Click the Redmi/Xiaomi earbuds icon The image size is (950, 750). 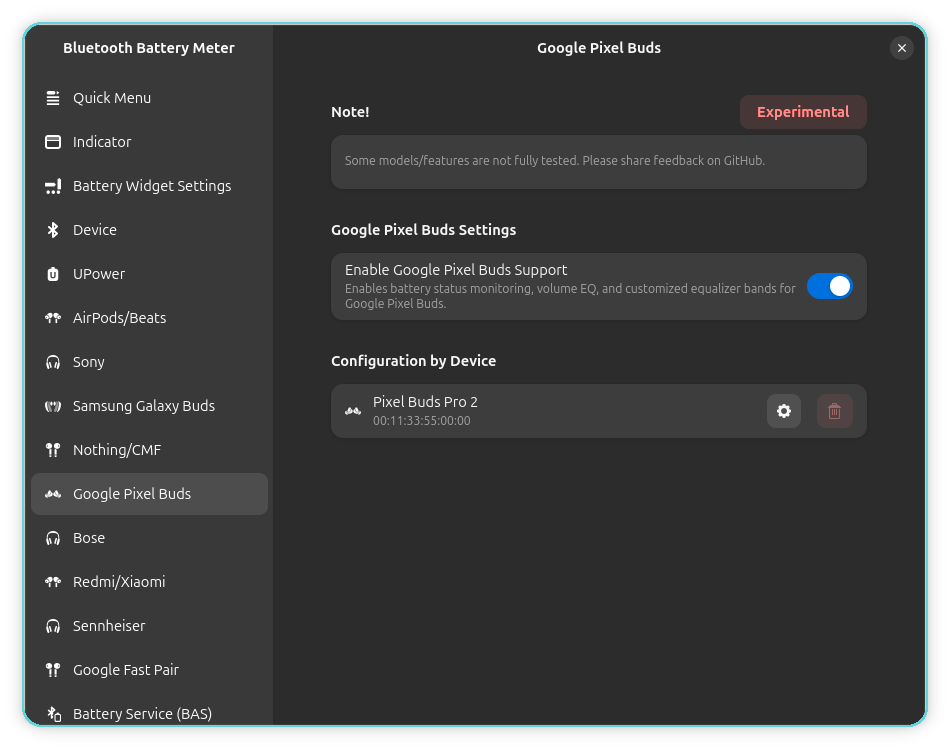[x=53, y=582]
